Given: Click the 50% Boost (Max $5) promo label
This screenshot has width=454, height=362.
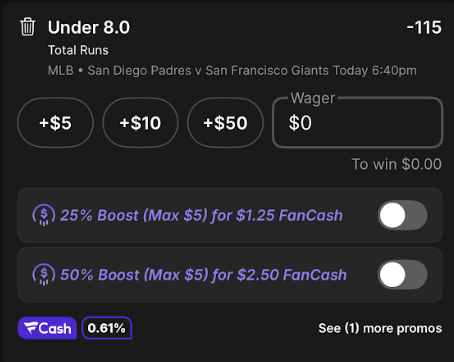Looking at the screenshot, I should (203, 275).
